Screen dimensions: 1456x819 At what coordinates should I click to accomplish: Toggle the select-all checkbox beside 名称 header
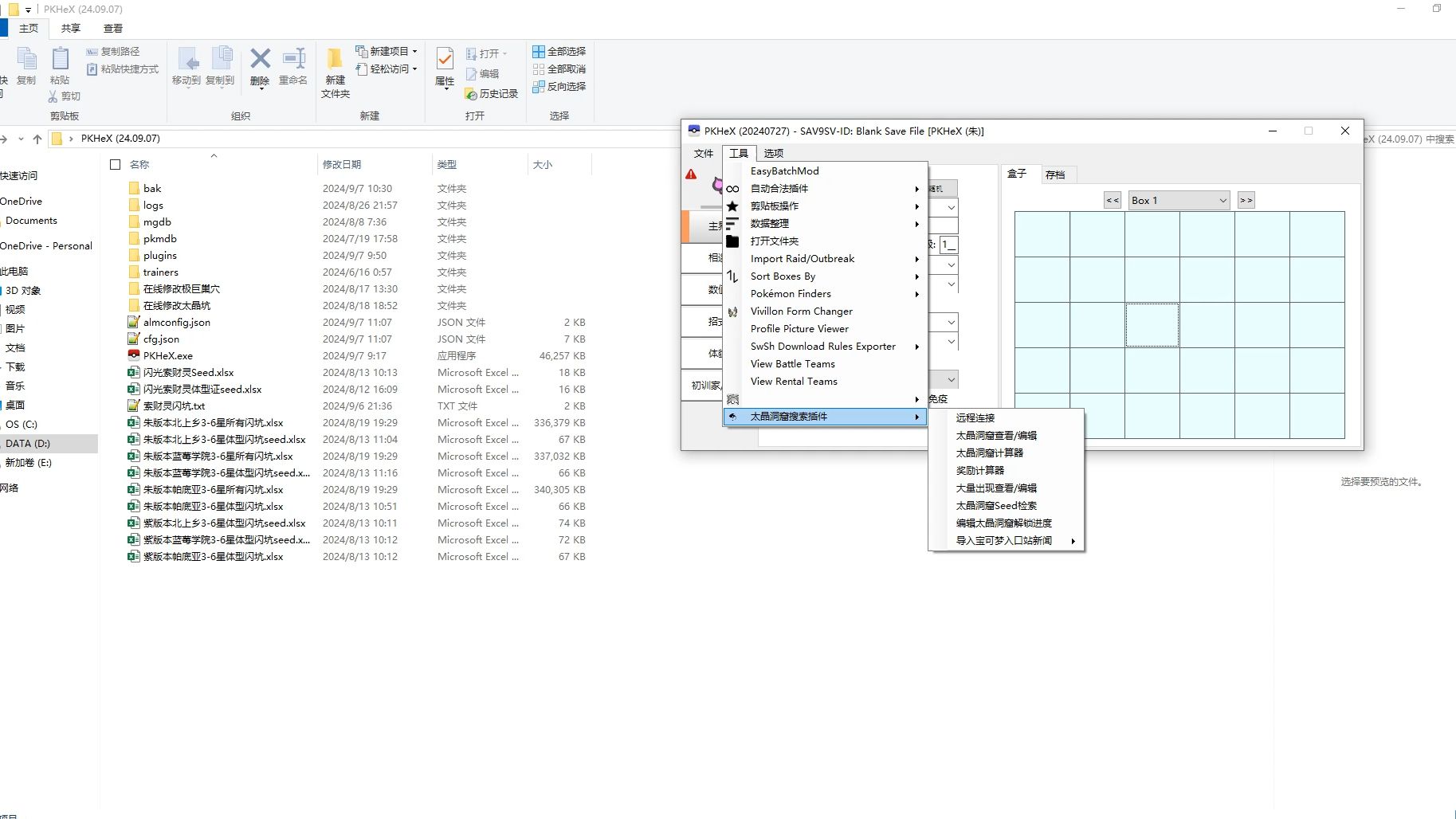[115, 165]
